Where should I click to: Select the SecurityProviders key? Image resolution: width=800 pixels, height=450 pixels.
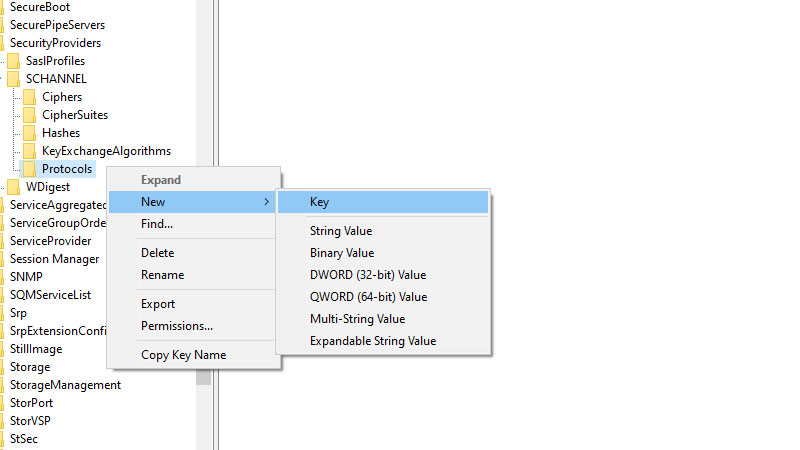pos(55,43)
